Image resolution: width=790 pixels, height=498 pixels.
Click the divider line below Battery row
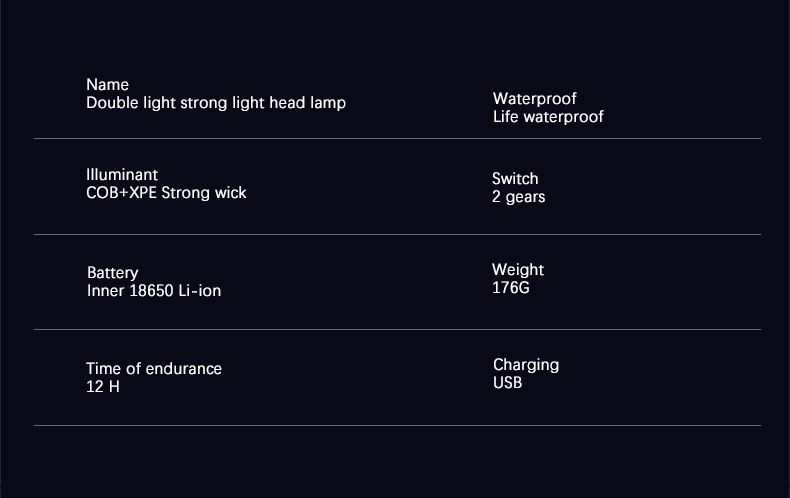397,330
